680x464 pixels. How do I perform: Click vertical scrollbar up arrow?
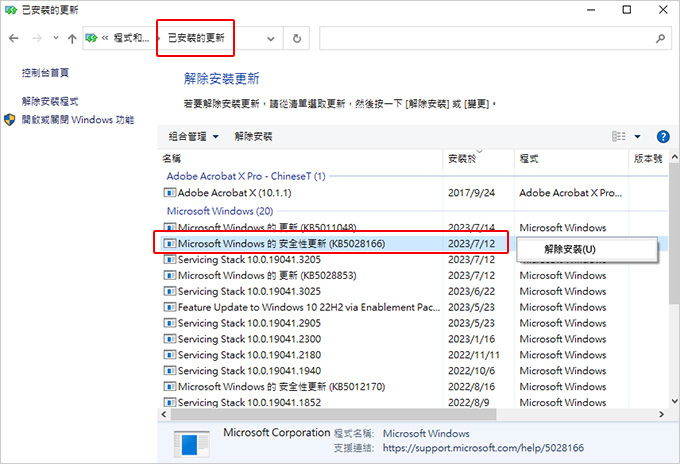(x=674, y=157)
